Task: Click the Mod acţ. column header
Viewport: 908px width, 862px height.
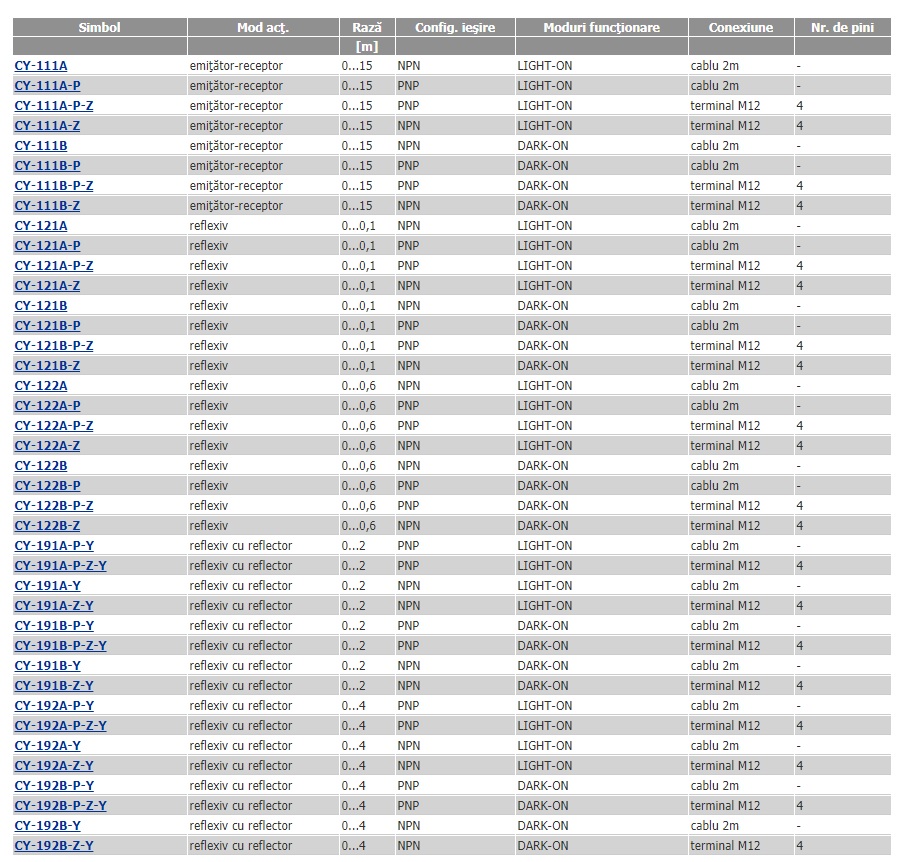Action: coord(263,27)
